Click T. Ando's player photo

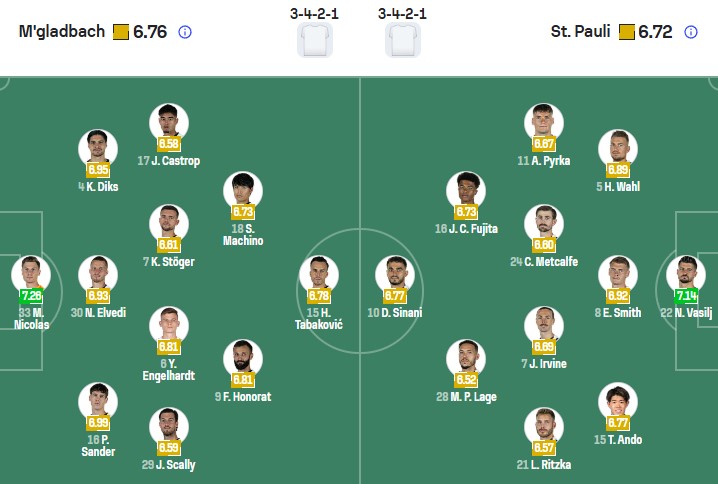[618, 400]
